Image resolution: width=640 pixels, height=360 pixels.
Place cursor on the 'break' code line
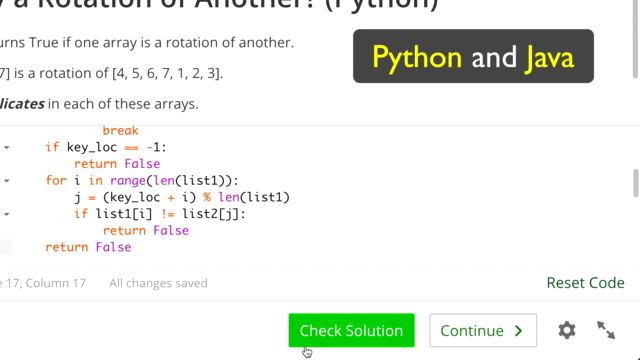tap(120, 131)
